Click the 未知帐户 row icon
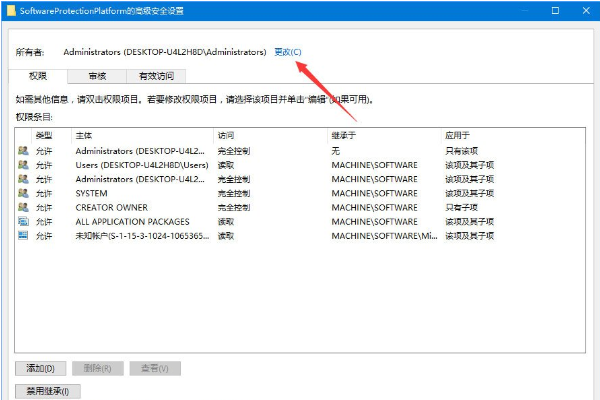 tap(23, 235)
